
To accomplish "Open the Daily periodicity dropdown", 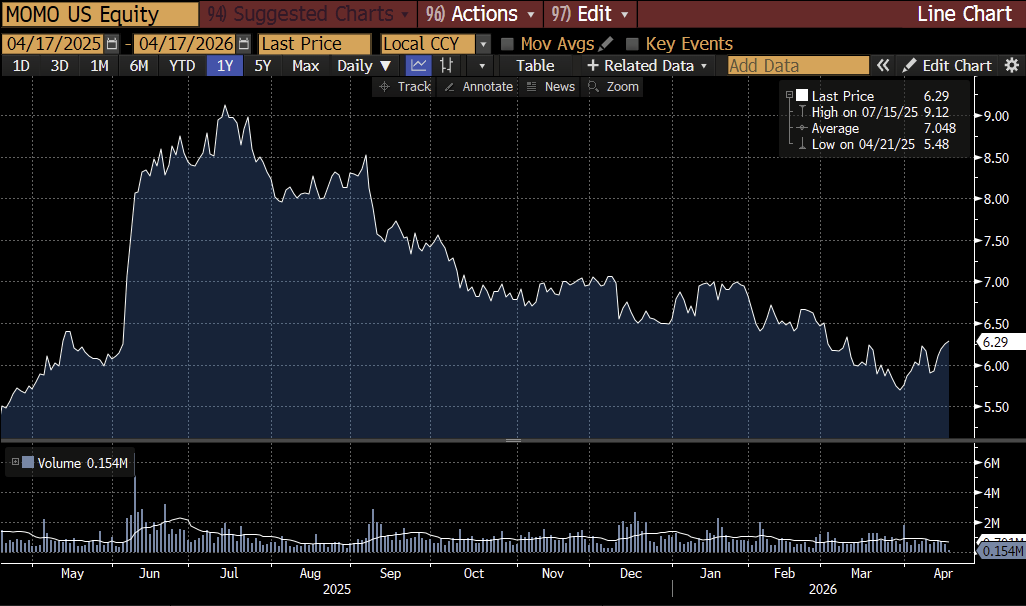I will click(363, 65).
